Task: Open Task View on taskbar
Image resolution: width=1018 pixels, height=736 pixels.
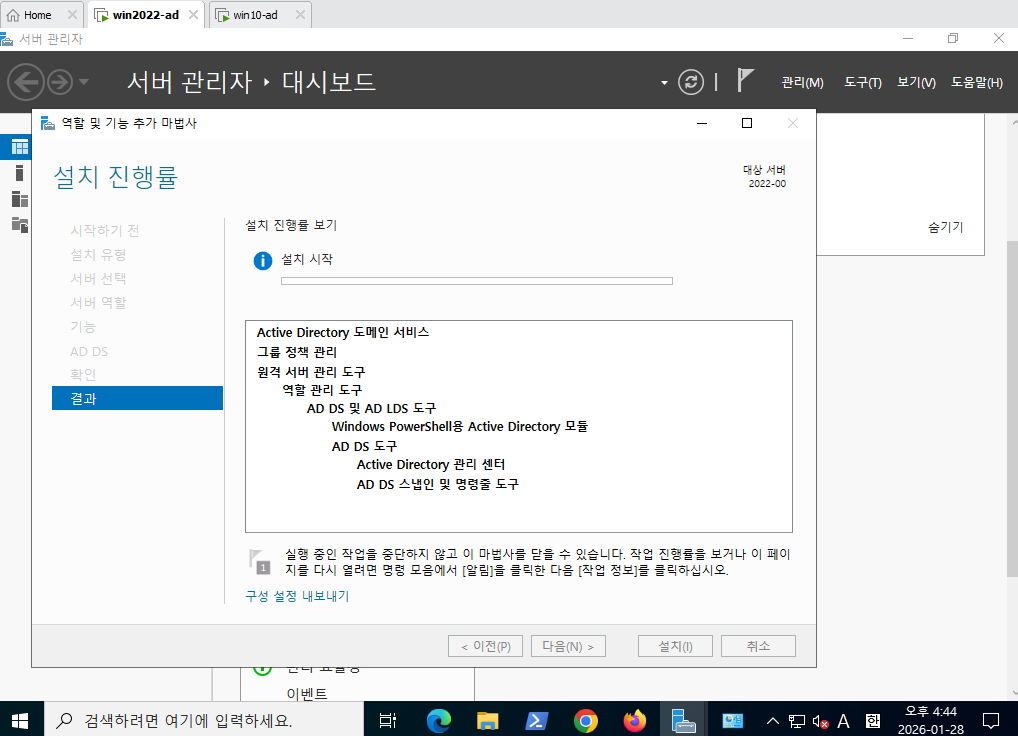Action: pyautogui.click(x=388, y=720)
